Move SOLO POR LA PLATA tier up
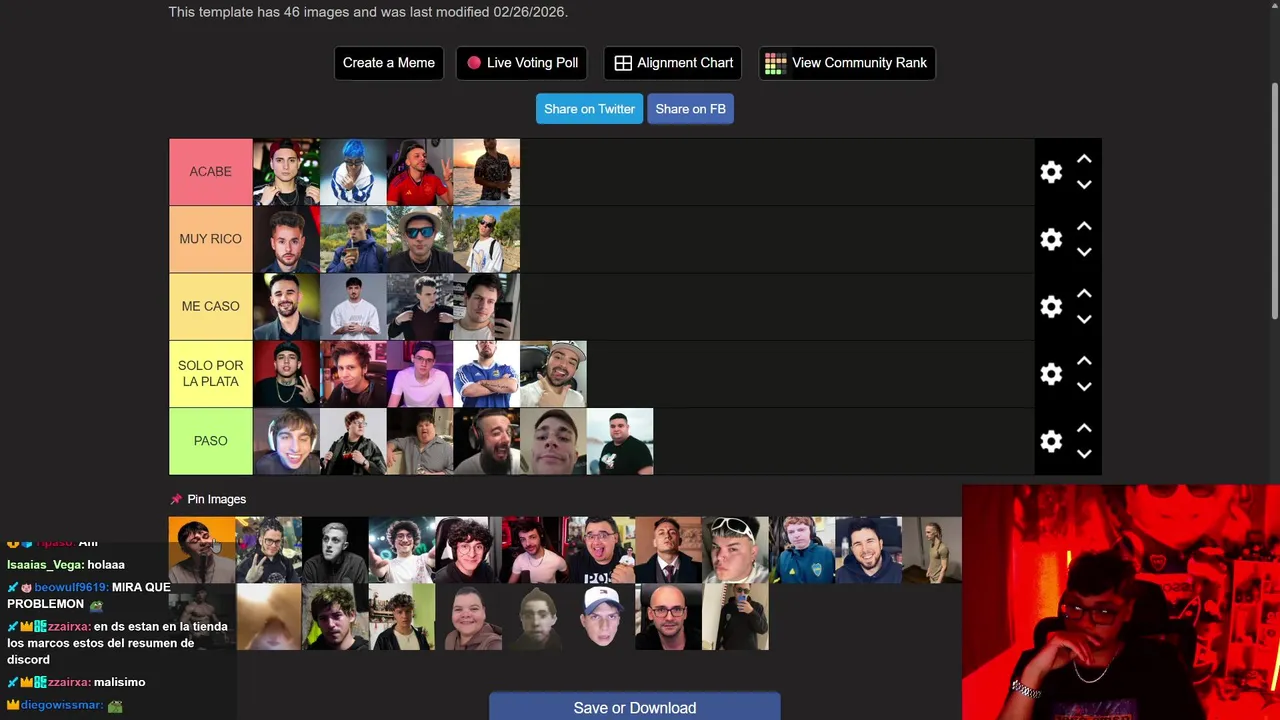The height and width of the screenshot is (720, 1280). pyautogui.click(x=1084, y=361)
